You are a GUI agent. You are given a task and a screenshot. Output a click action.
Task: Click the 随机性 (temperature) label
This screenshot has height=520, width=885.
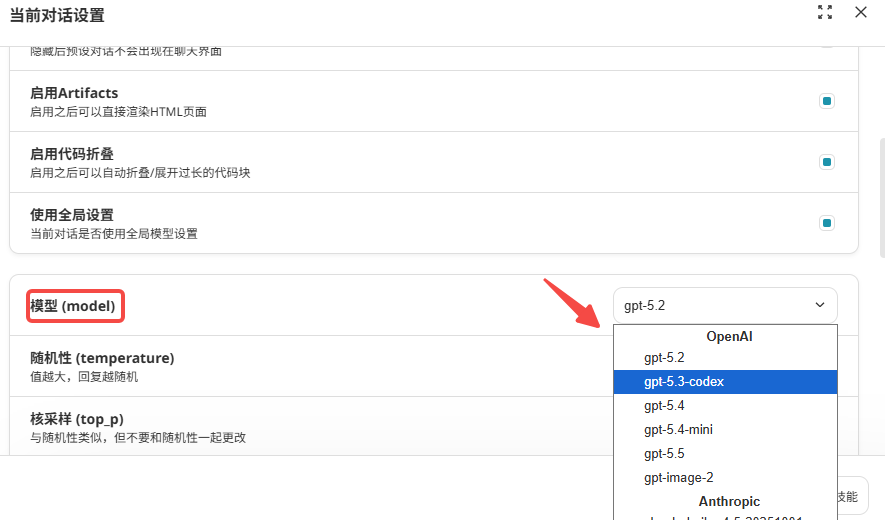[102, 358]
